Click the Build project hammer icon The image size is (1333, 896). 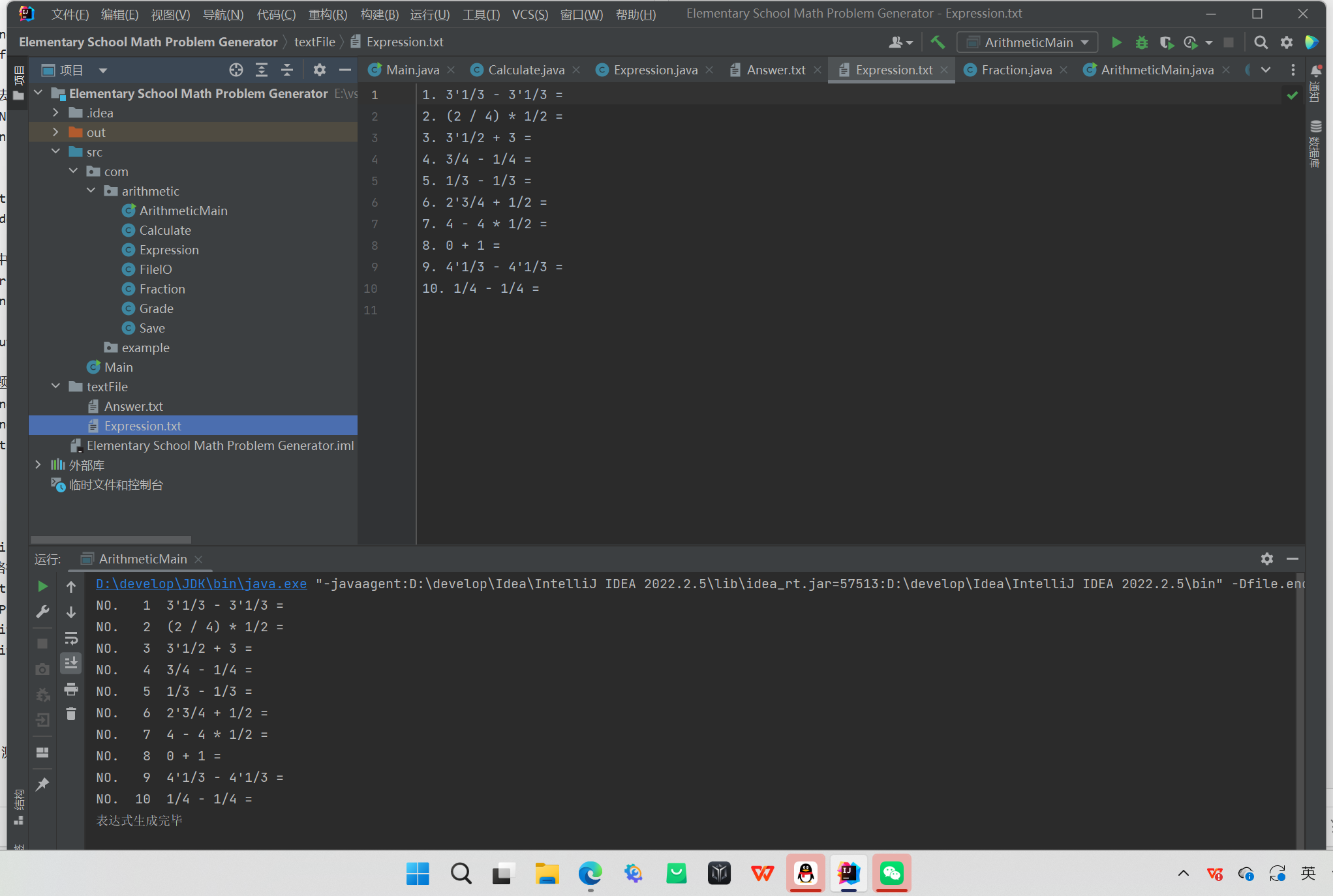pyautogui.click(x=938, y=42)
